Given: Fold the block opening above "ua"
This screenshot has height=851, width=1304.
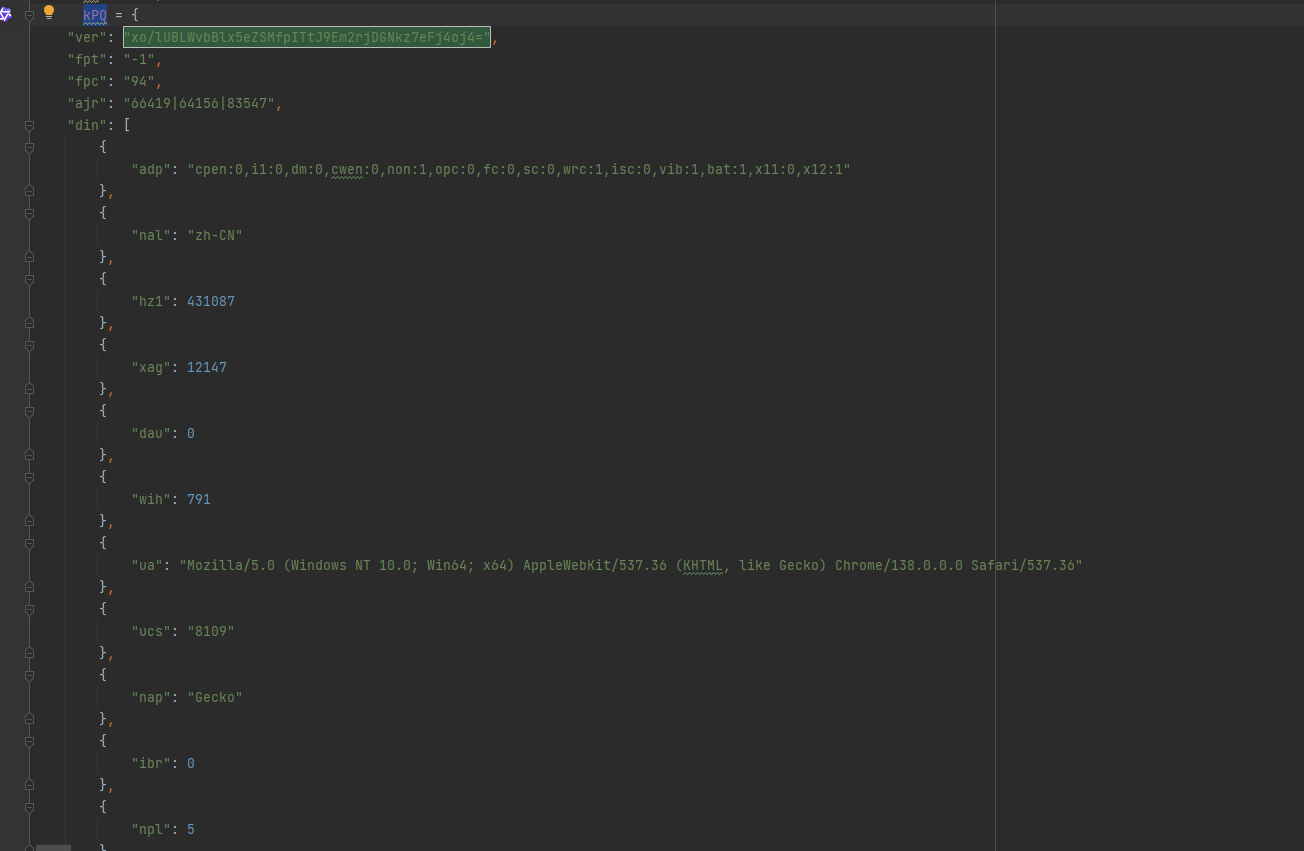Looking at the screenshot, I should [29, 543].
